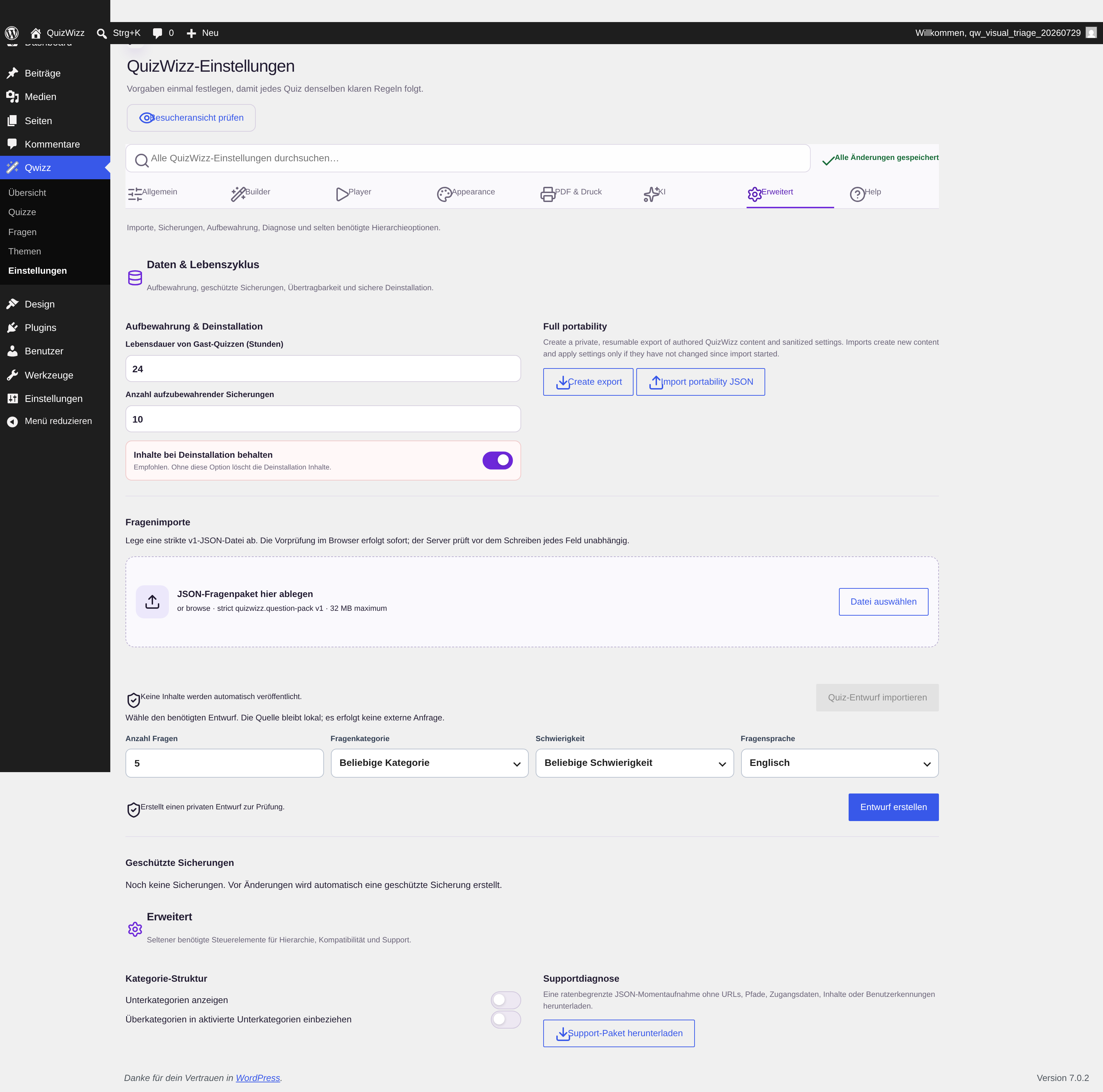Click the WordPress logo icon
The image size is (1103, 1092).
(x=12, y=33)
